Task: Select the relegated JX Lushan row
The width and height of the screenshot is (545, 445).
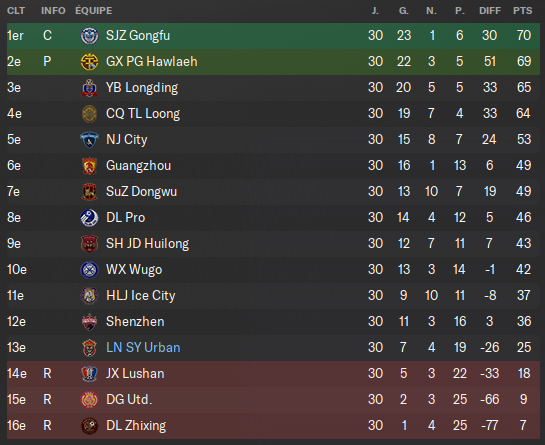Action: tap(273, 374)
